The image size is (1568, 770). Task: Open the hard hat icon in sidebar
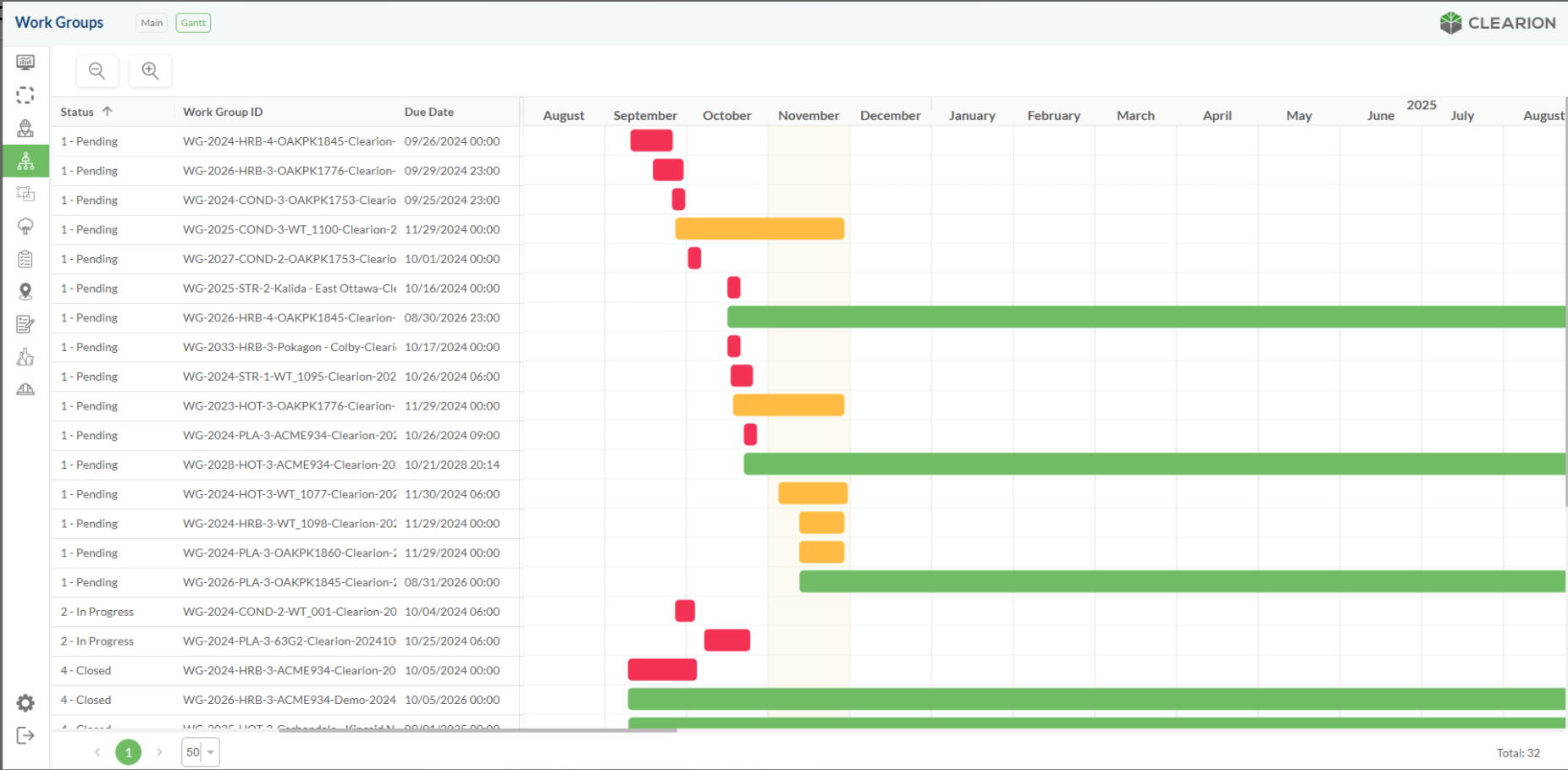click(x=25, y=389)
